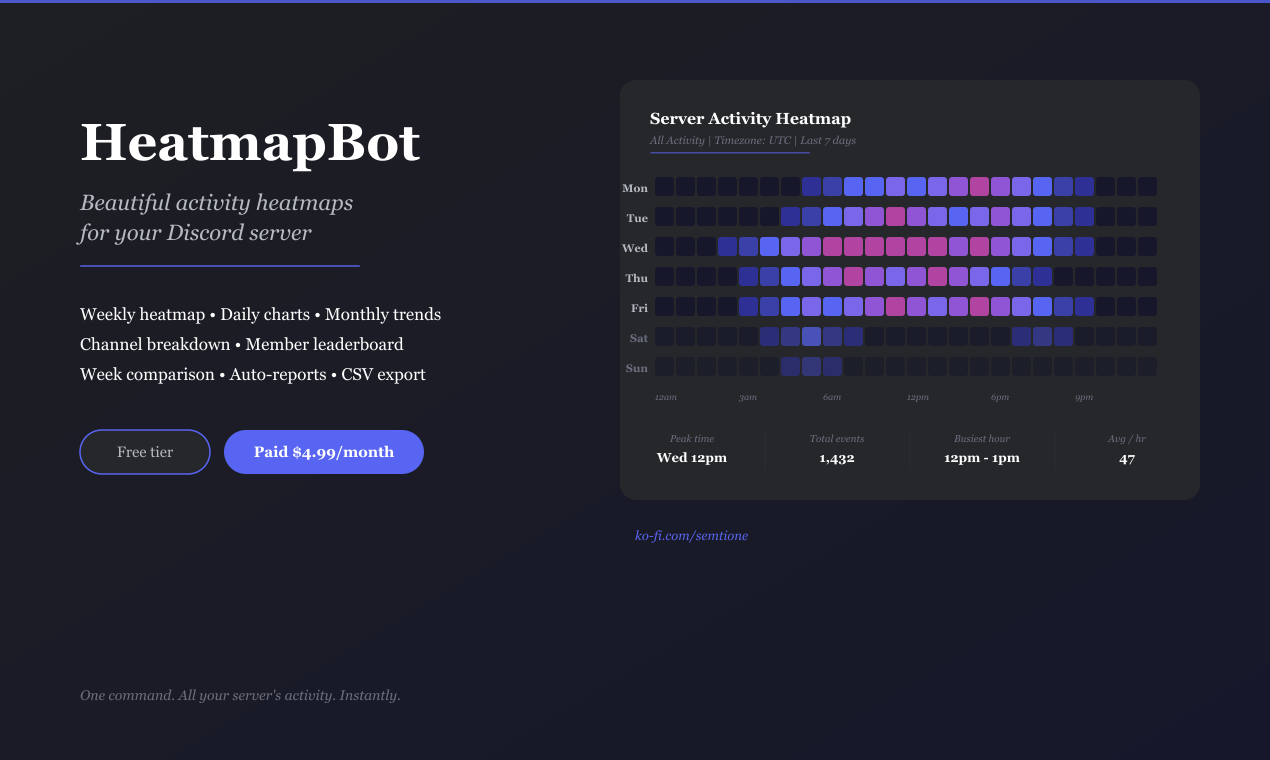Open the ko-fi.com/semtione link
The width and height of the screenshot is (1270, 760).
pos(692,535)
